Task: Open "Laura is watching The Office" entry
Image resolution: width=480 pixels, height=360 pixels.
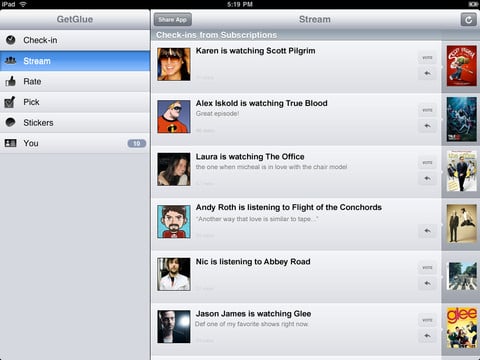Action: (x=250, y=157)
